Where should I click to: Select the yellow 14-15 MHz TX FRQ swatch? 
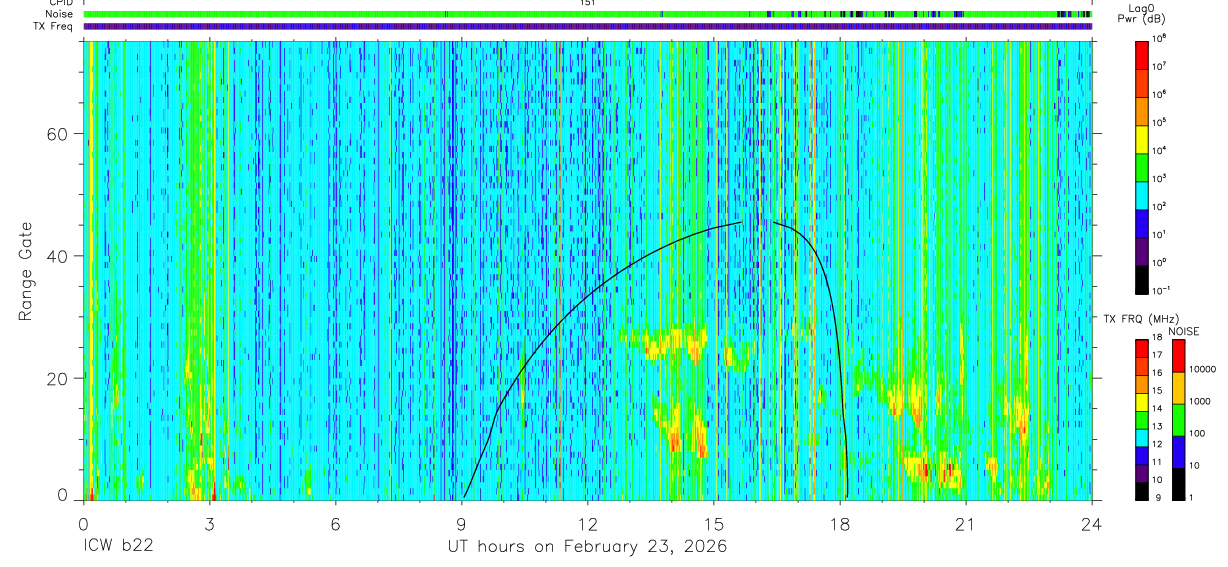1142,402
